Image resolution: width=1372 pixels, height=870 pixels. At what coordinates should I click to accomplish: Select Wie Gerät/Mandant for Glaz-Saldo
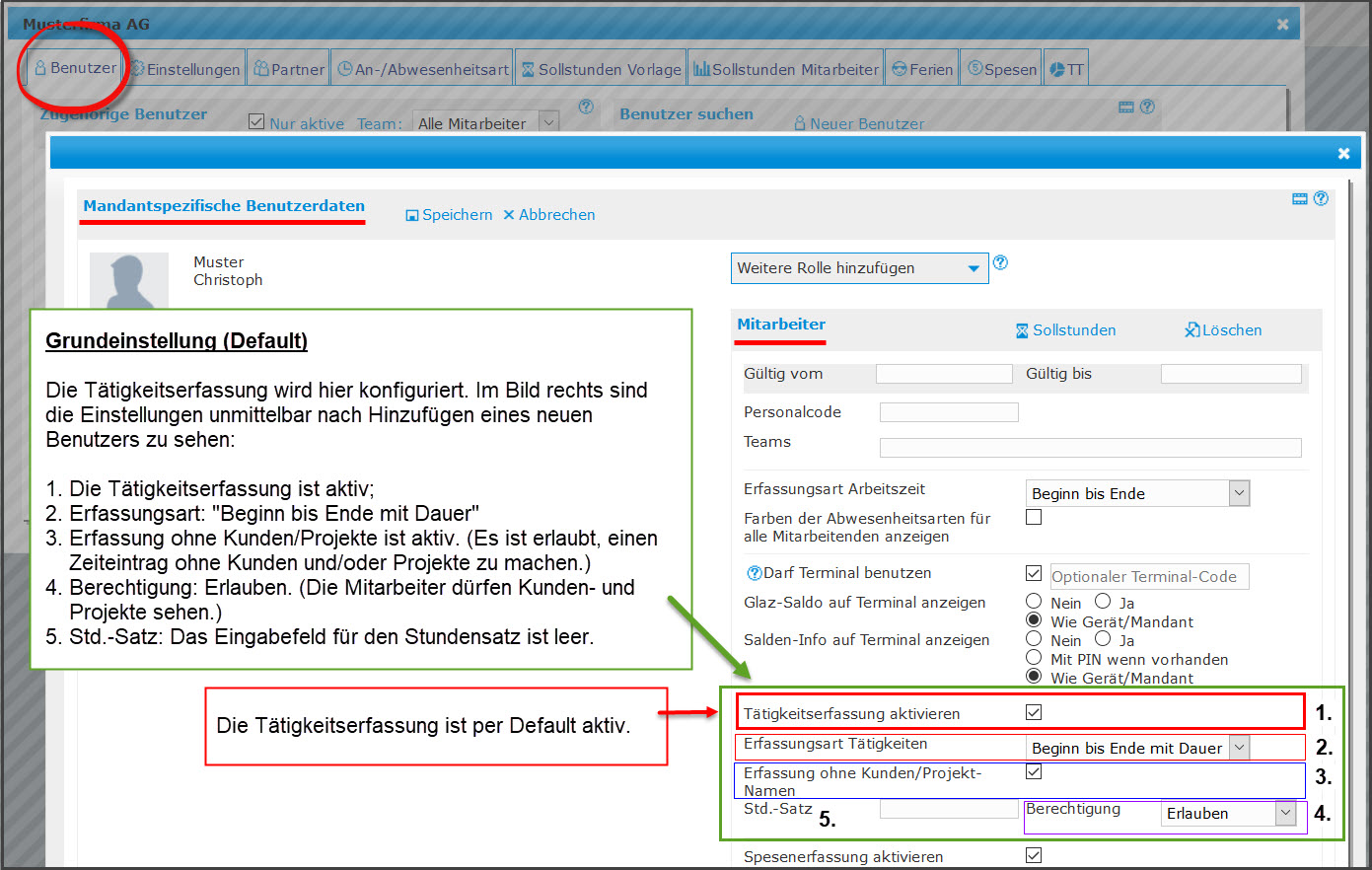(1034, 619)
